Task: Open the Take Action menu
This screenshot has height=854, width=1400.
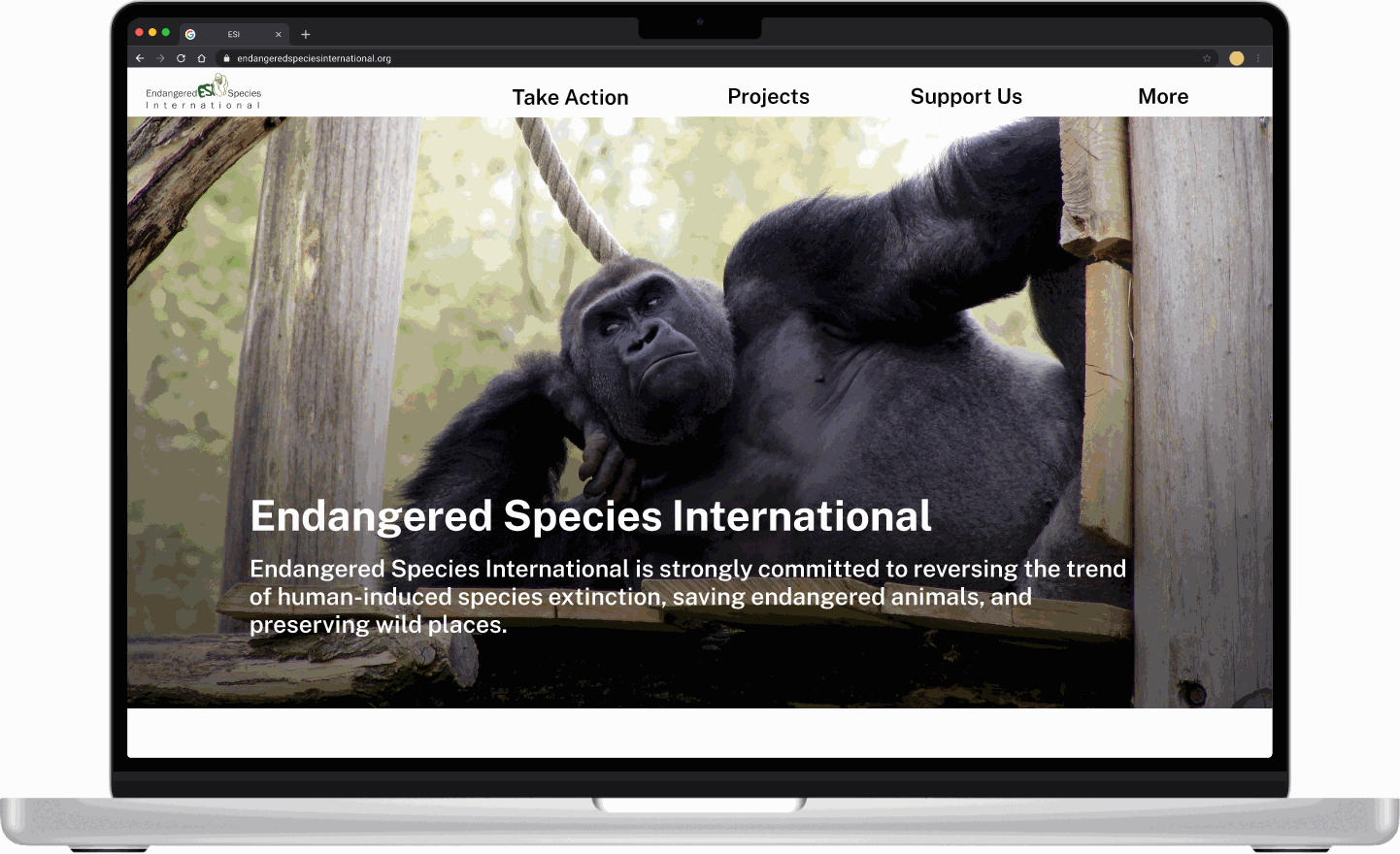Action: (x=570, y=97)
